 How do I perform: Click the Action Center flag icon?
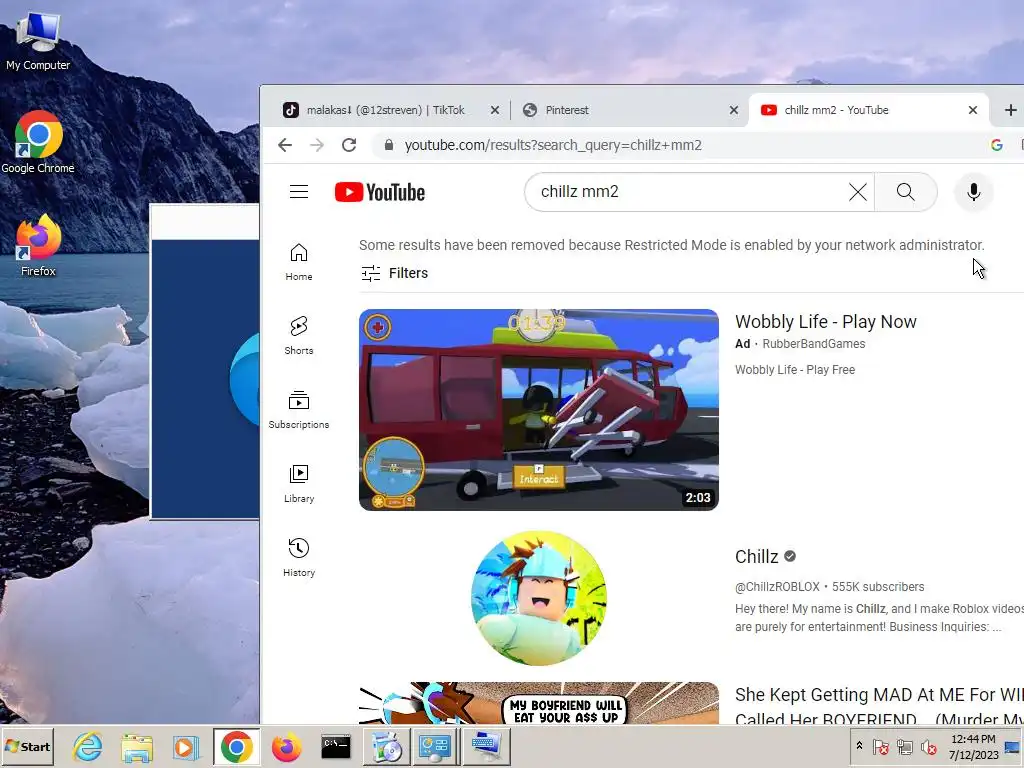[880, 746]
